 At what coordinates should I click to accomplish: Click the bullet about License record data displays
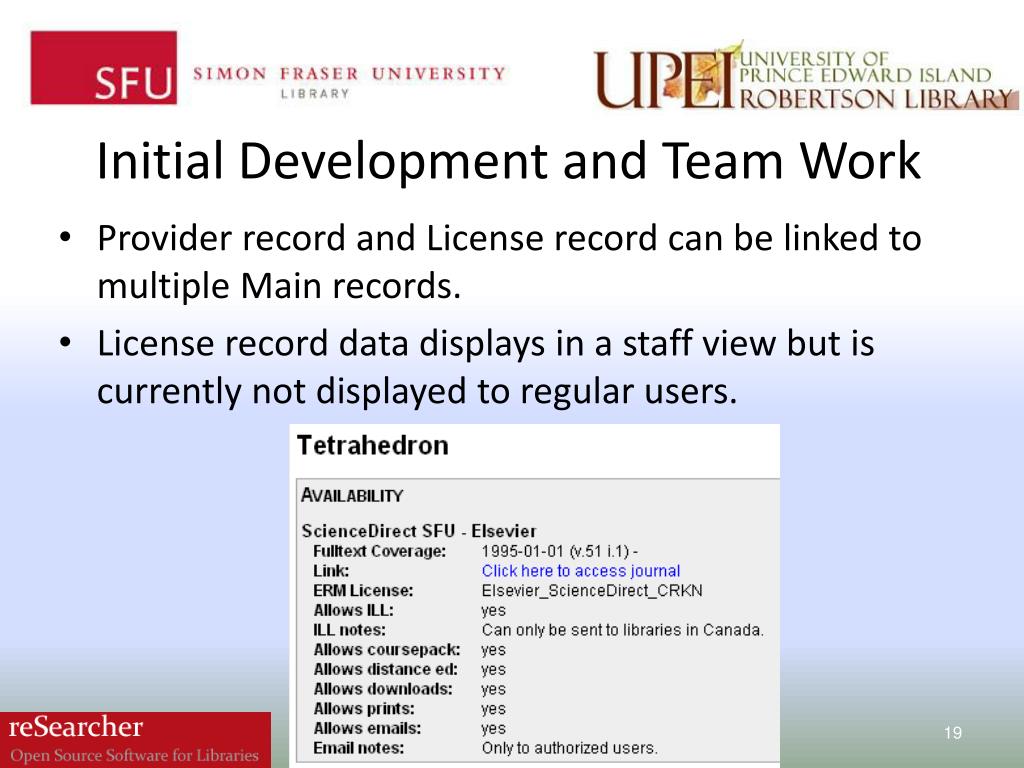coord(485,367)
